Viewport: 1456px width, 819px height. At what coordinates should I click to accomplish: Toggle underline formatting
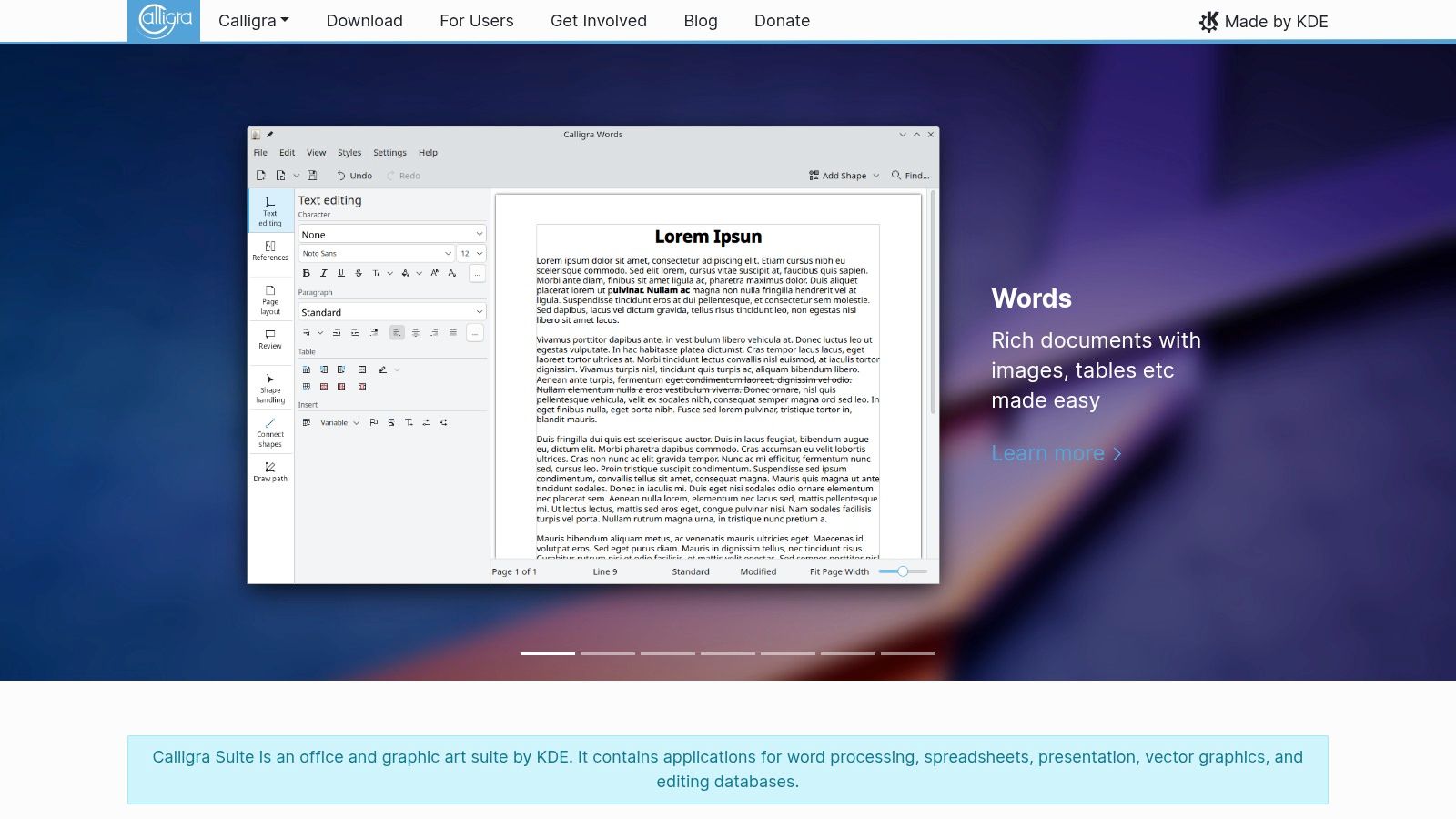pos(341,273)
